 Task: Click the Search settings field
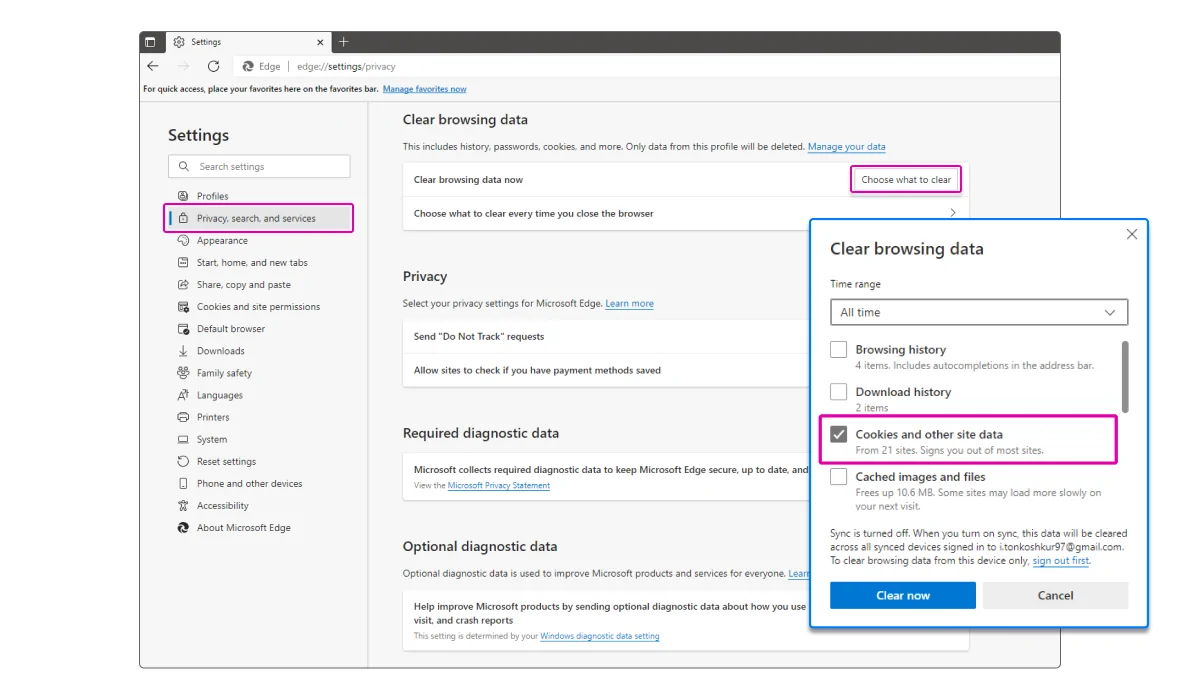[259, 167]
